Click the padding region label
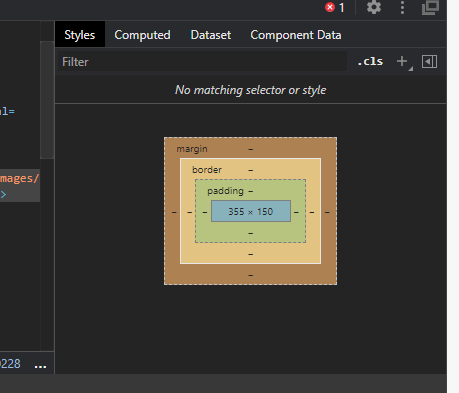The width and height of the screenshot is (459, 393). point(225,191)
